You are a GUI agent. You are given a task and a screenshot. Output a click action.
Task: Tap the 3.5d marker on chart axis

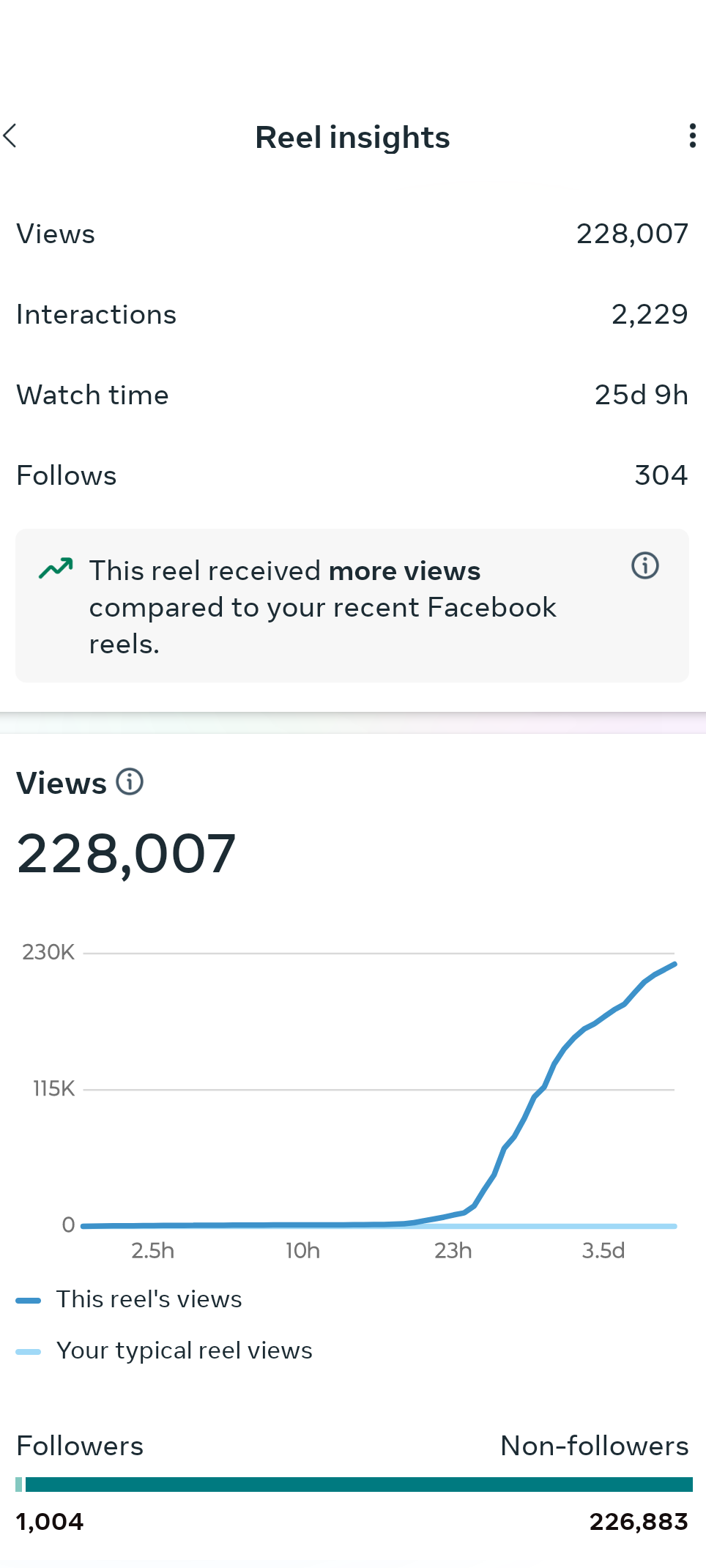tap(603, 1251)
